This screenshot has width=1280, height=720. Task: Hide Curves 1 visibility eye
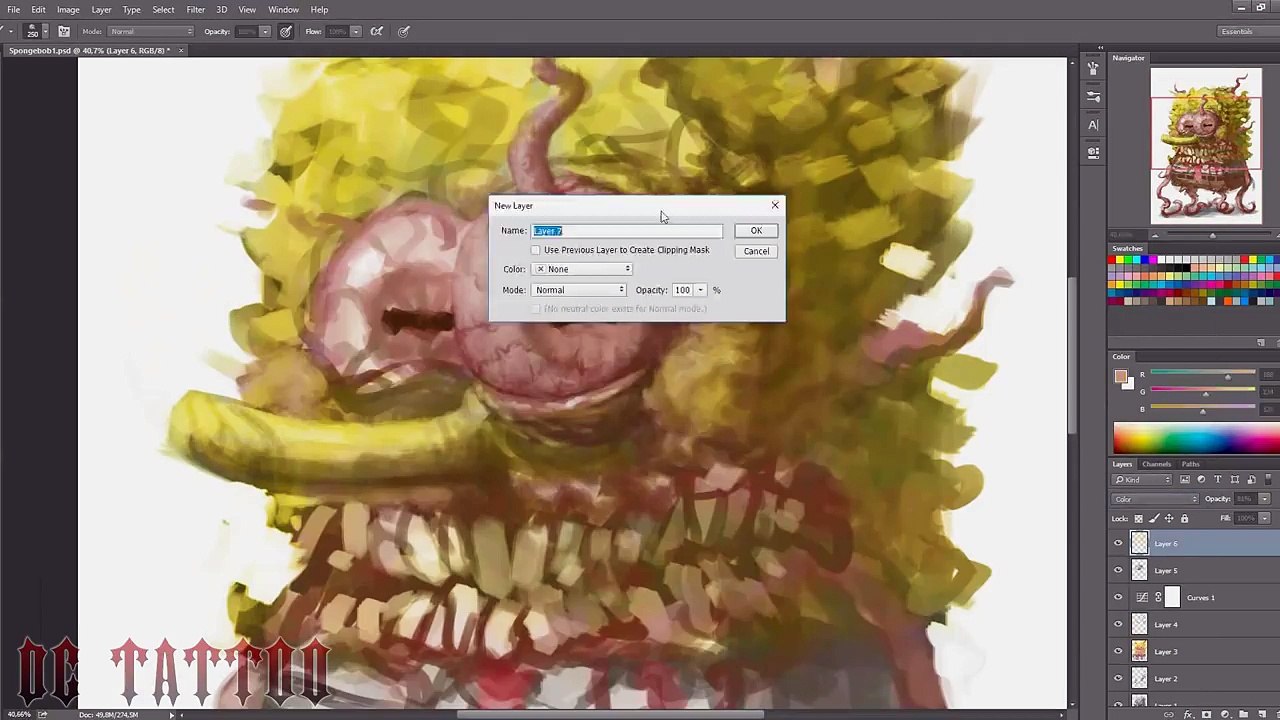tap(1118, 597)
